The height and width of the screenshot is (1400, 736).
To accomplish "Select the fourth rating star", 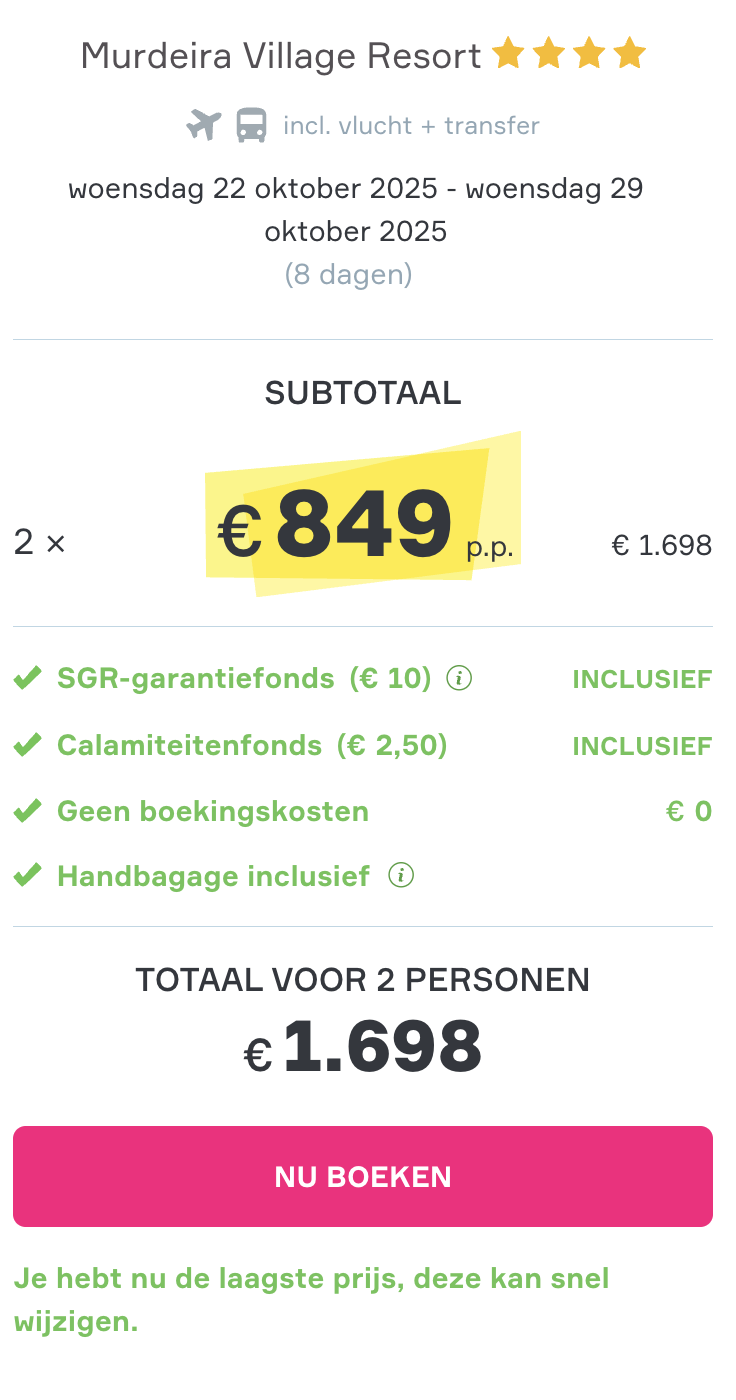I will (630, 54).
